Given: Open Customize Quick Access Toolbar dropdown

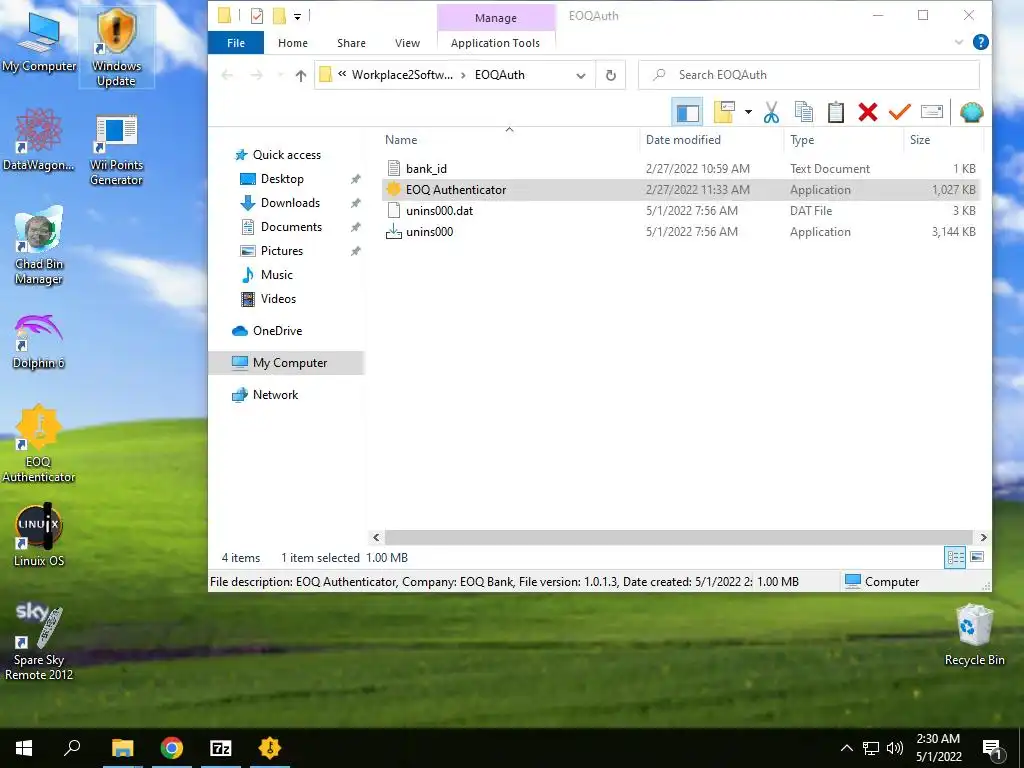Looking at the screenshot, I should pyautogui.click(x=297, y=16).
